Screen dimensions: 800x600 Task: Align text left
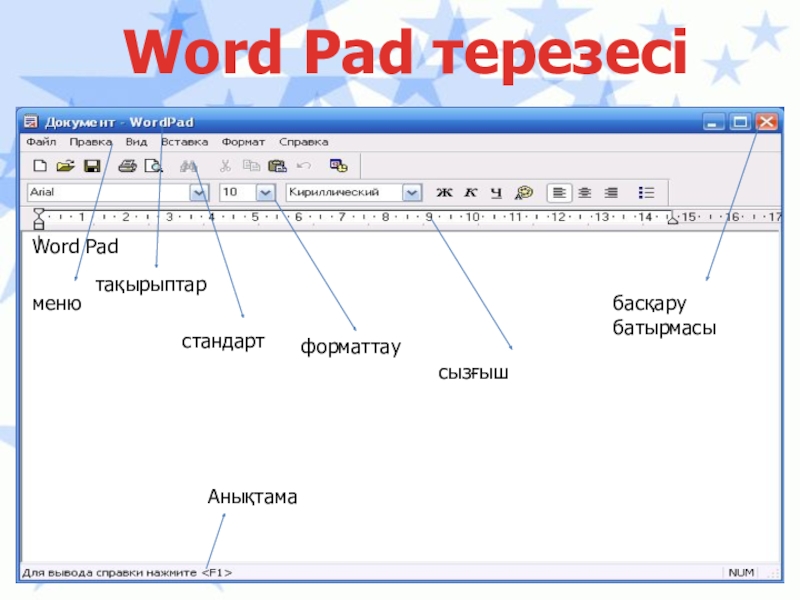(x=559, y=192)
